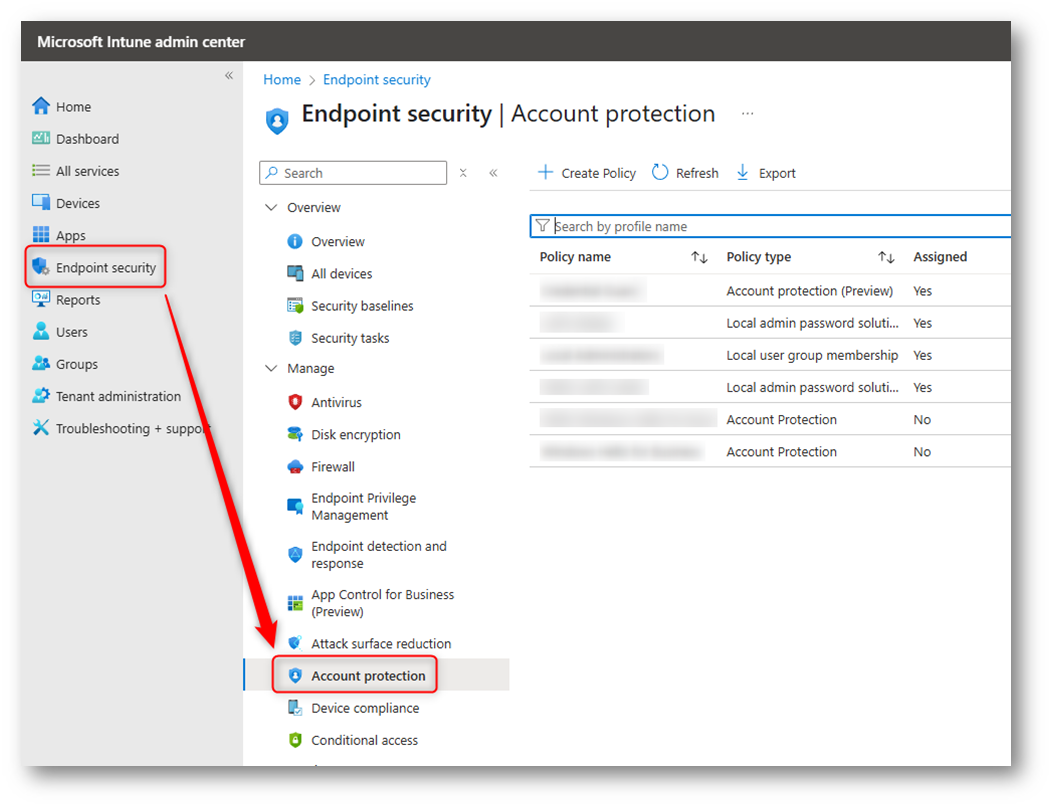Viewport: 1053px width, 808px height.
Task: Click the Users person icon
Action: coord(41,331)
